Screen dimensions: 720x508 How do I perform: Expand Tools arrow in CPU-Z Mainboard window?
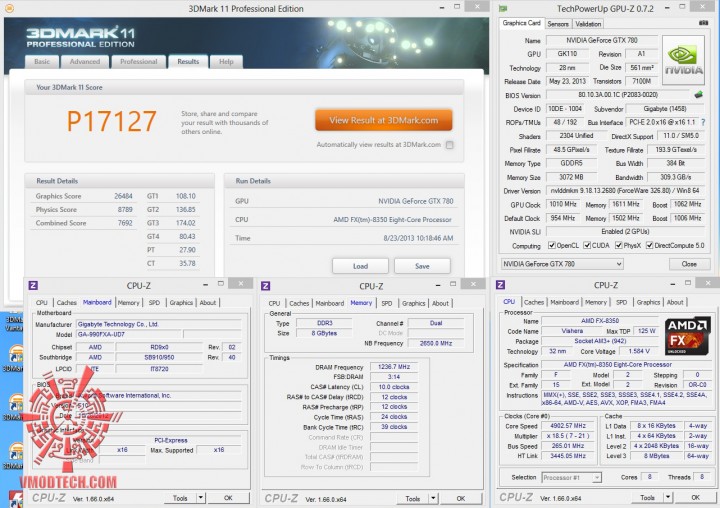200,498
